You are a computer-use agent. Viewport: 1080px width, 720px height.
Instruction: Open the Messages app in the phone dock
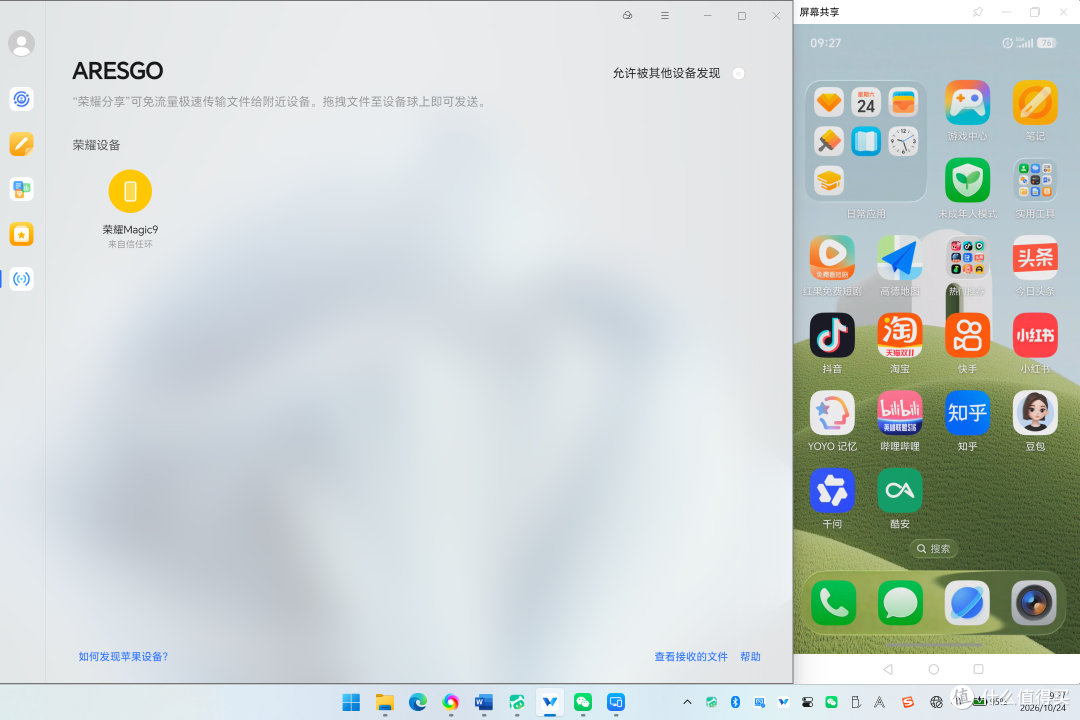[x=900, y=603]
